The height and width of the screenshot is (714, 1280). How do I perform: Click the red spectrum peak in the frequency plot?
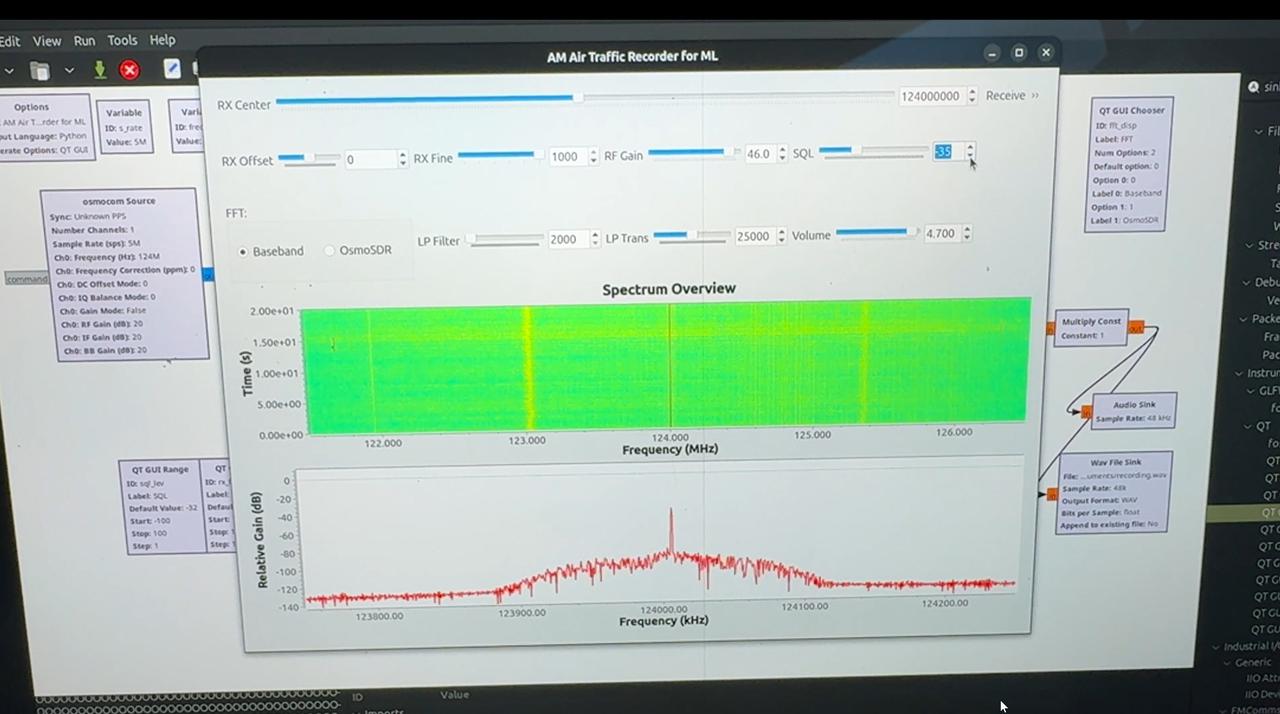[671, 530]
